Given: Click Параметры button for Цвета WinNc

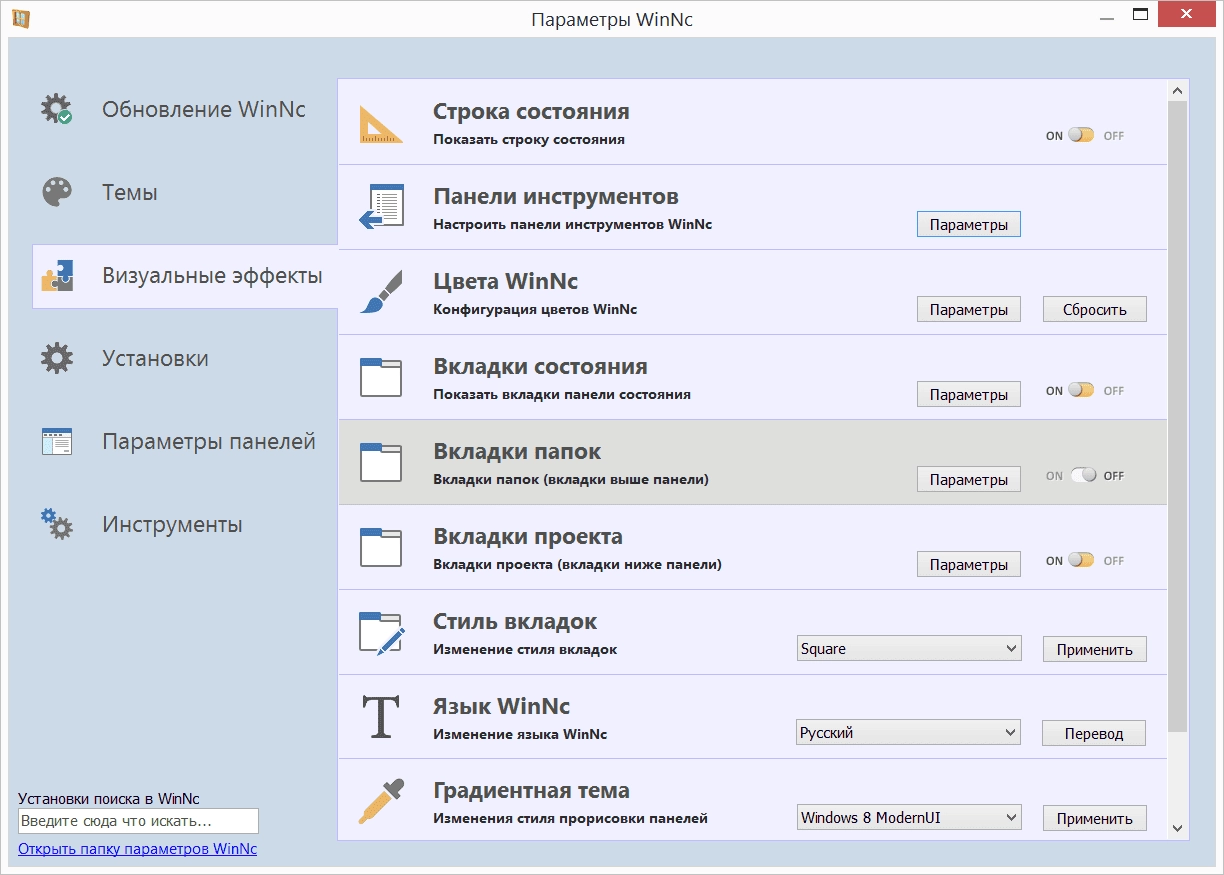Looking at the screenshot, I should [969, 309].
